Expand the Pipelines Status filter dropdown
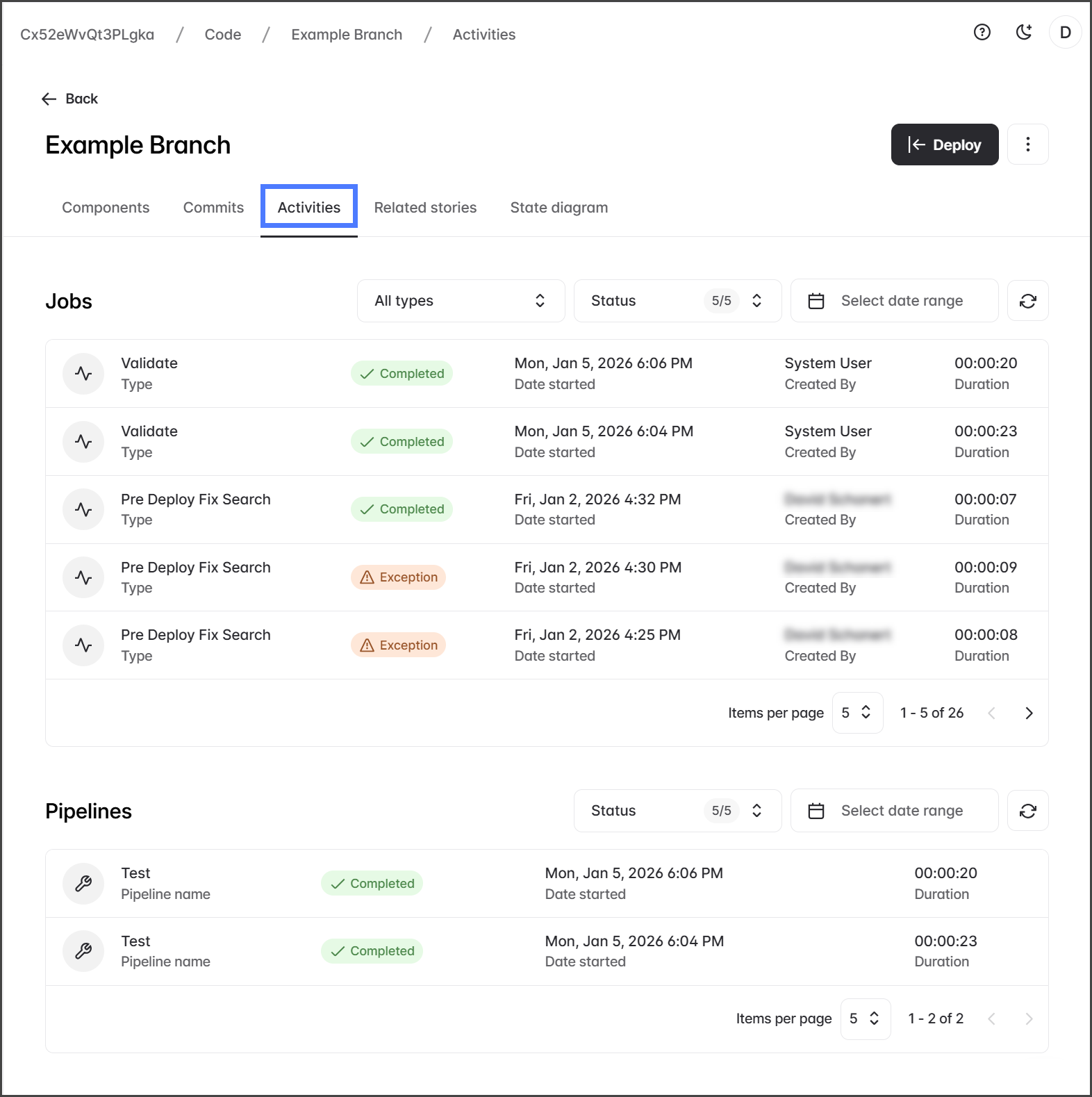Screen dimensions: 1092x1097 (677, 811)
